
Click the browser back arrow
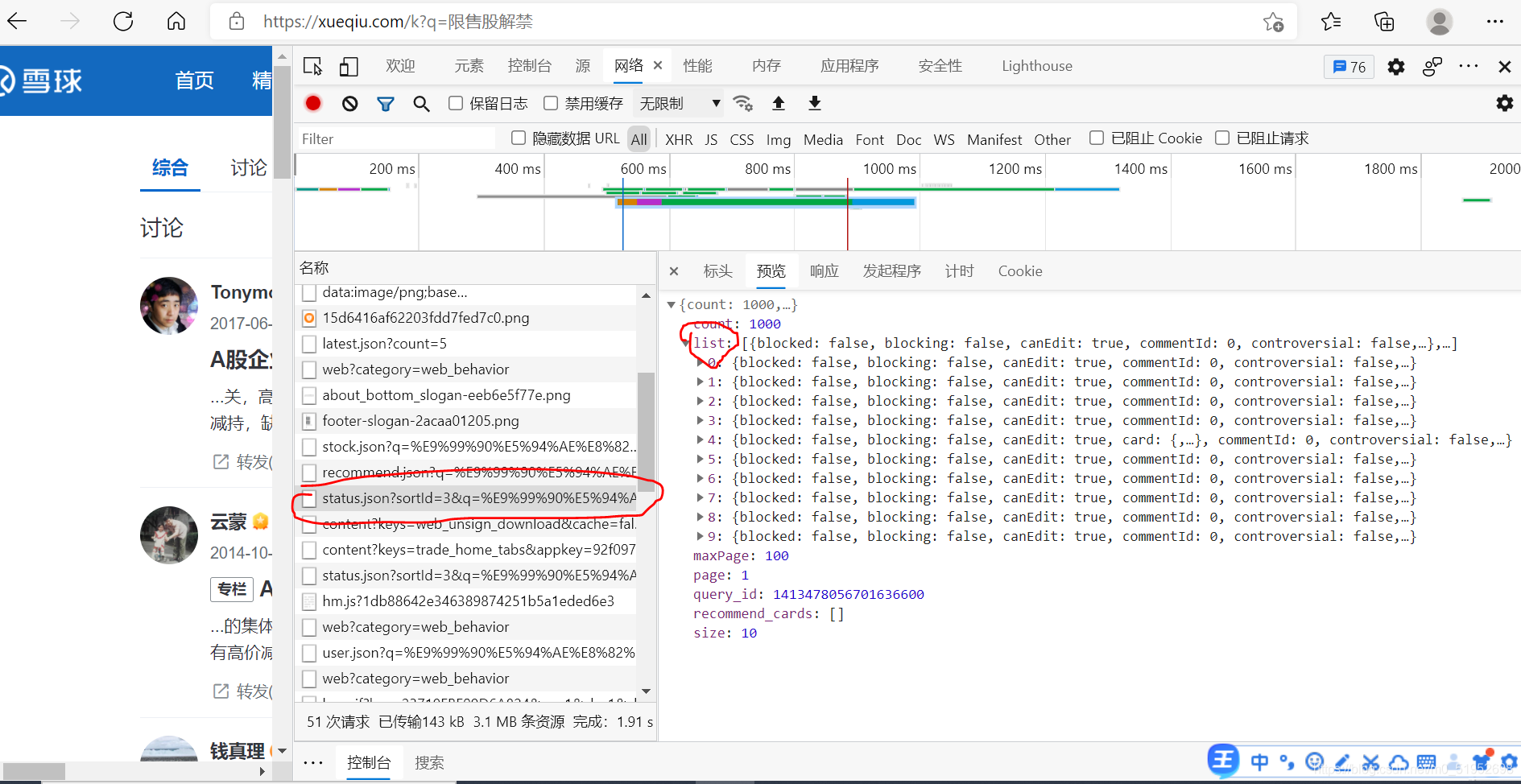[17, 22]
